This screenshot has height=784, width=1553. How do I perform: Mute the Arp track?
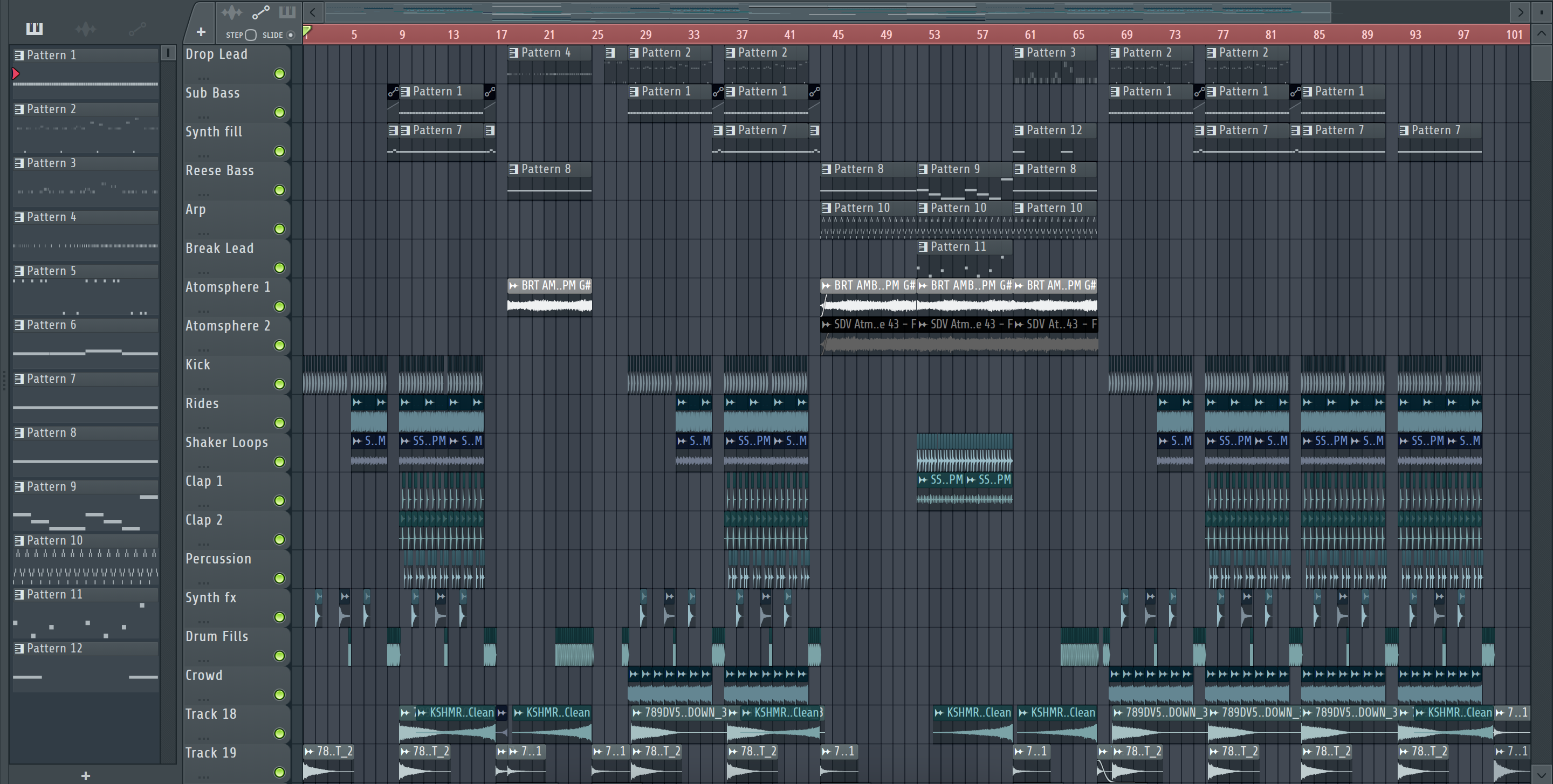coord(280,229)
